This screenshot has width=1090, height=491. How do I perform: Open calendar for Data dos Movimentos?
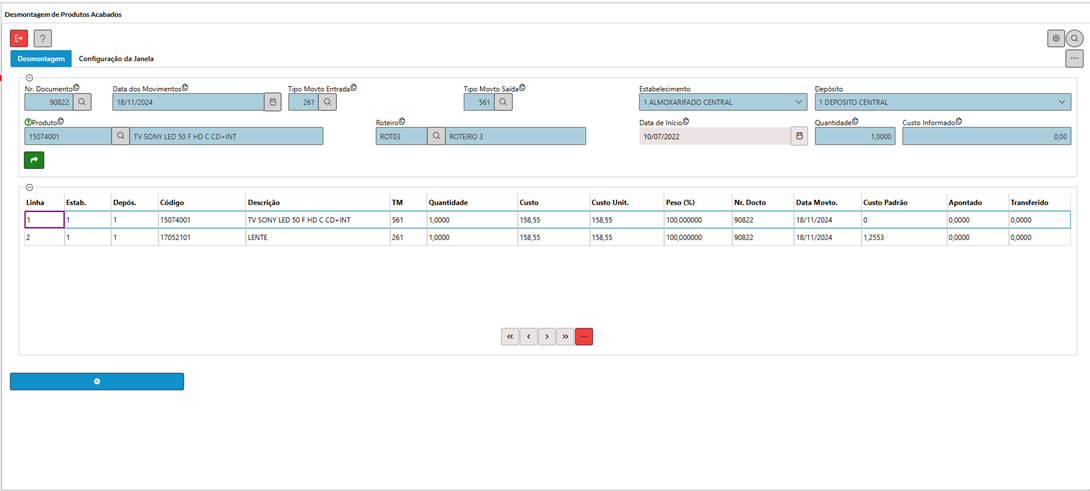pyautogui.click(x=273, y=102)
